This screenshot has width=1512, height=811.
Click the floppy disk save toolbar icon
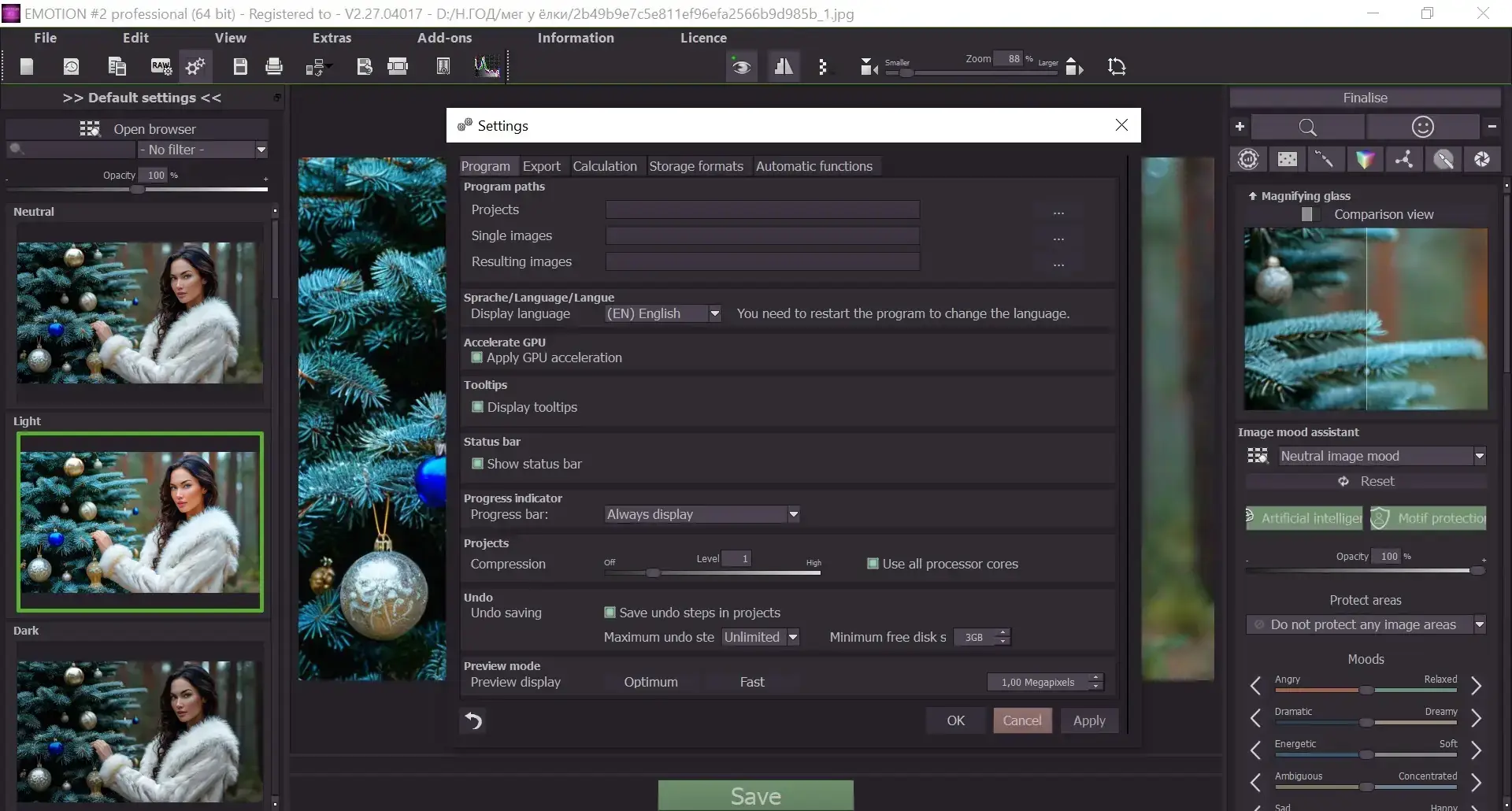point(240,67)
